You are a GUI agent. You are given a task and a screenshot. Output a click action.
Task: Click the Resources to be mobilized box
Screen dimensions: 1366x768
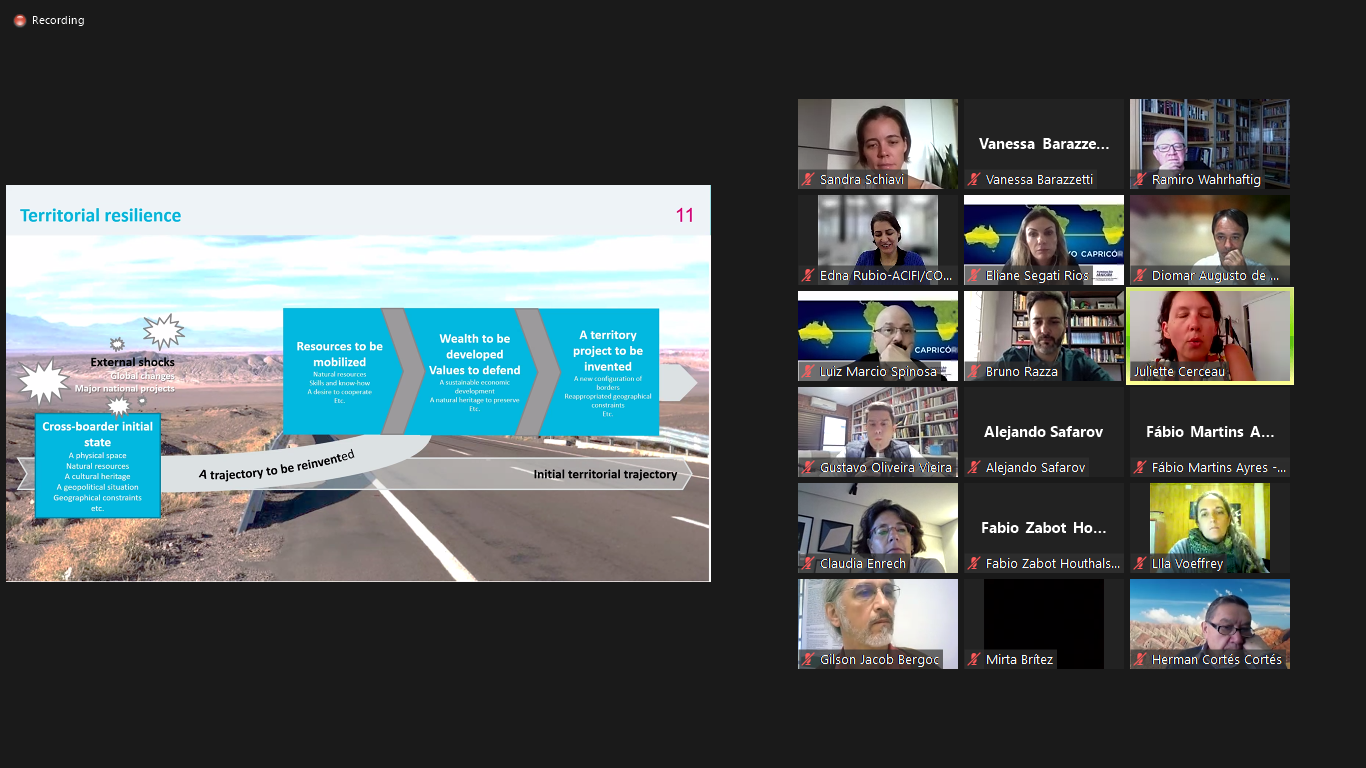click(339, 371)
